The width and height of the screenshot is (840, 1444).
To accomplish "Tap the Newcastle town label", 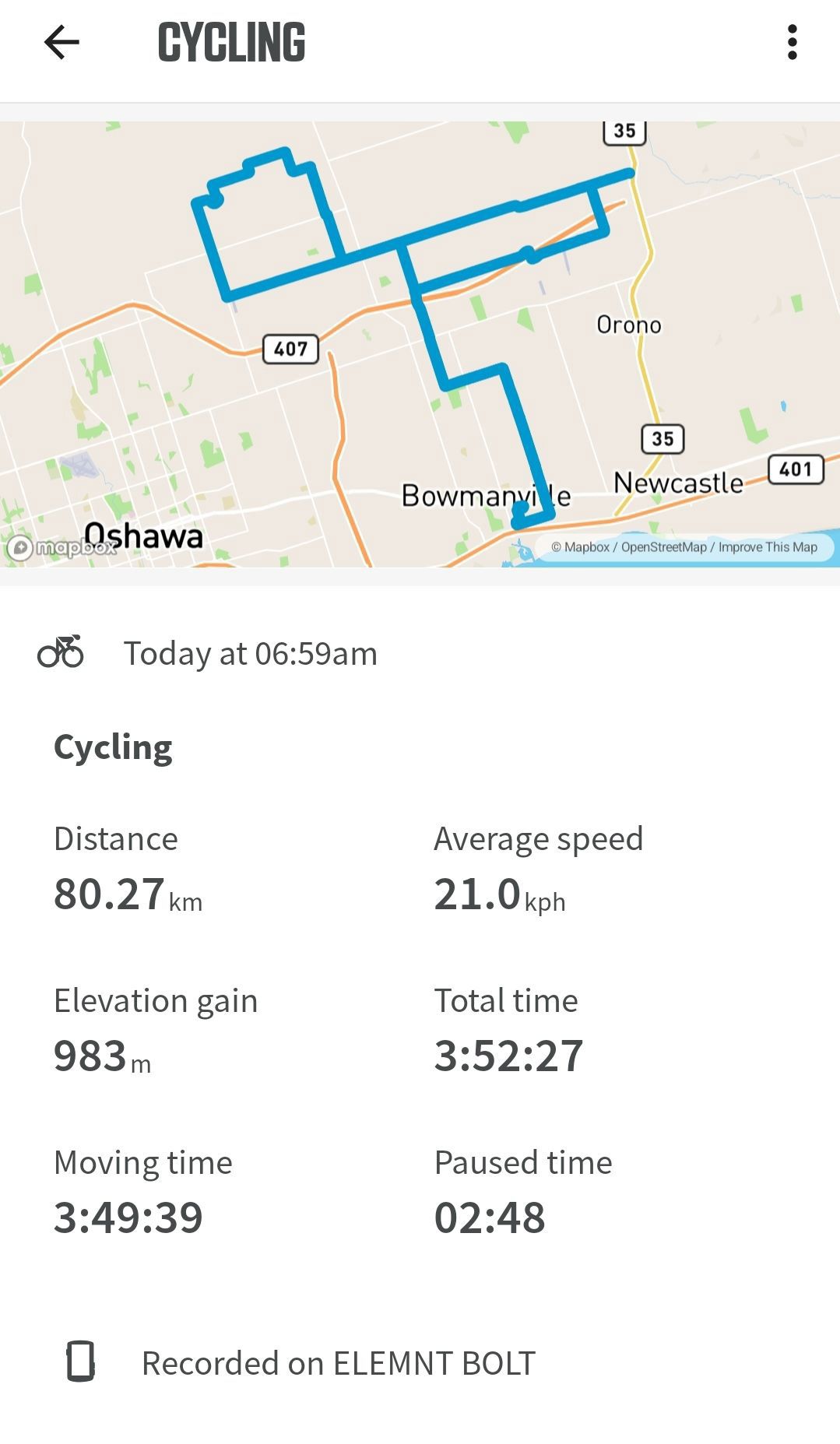I will point(678,483).
